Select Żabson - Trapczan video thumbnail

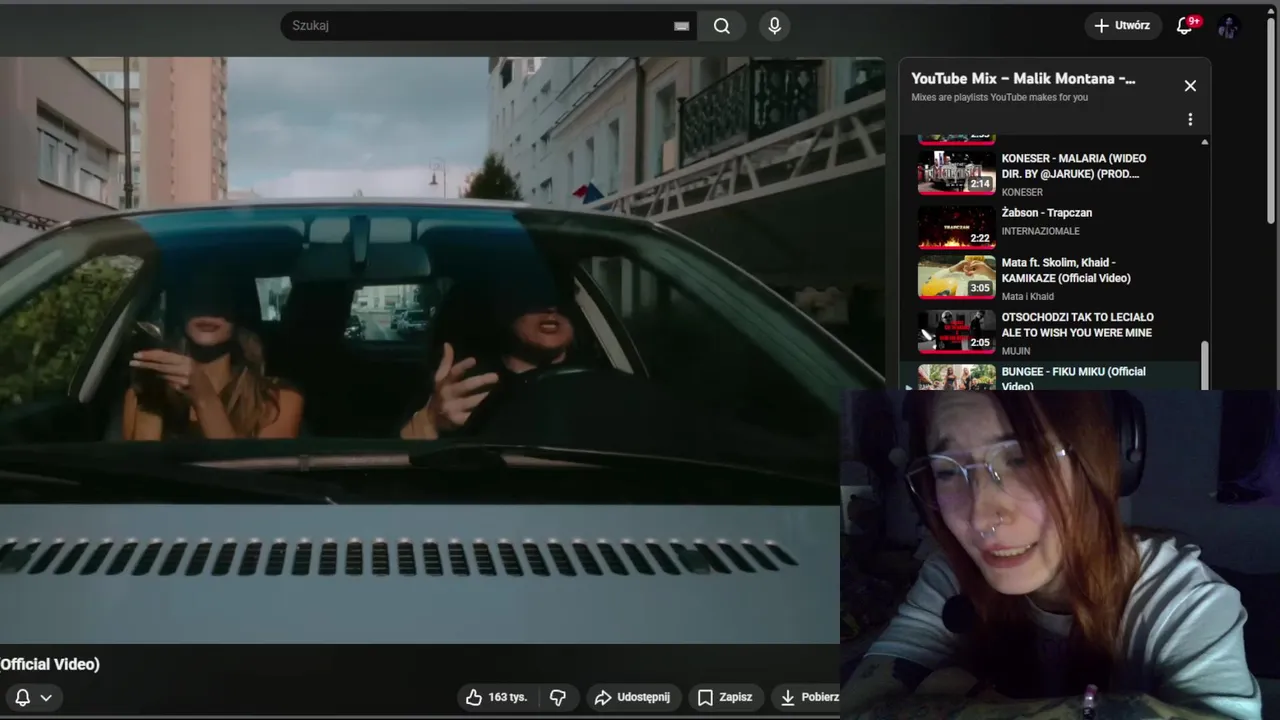pos(957,227)
